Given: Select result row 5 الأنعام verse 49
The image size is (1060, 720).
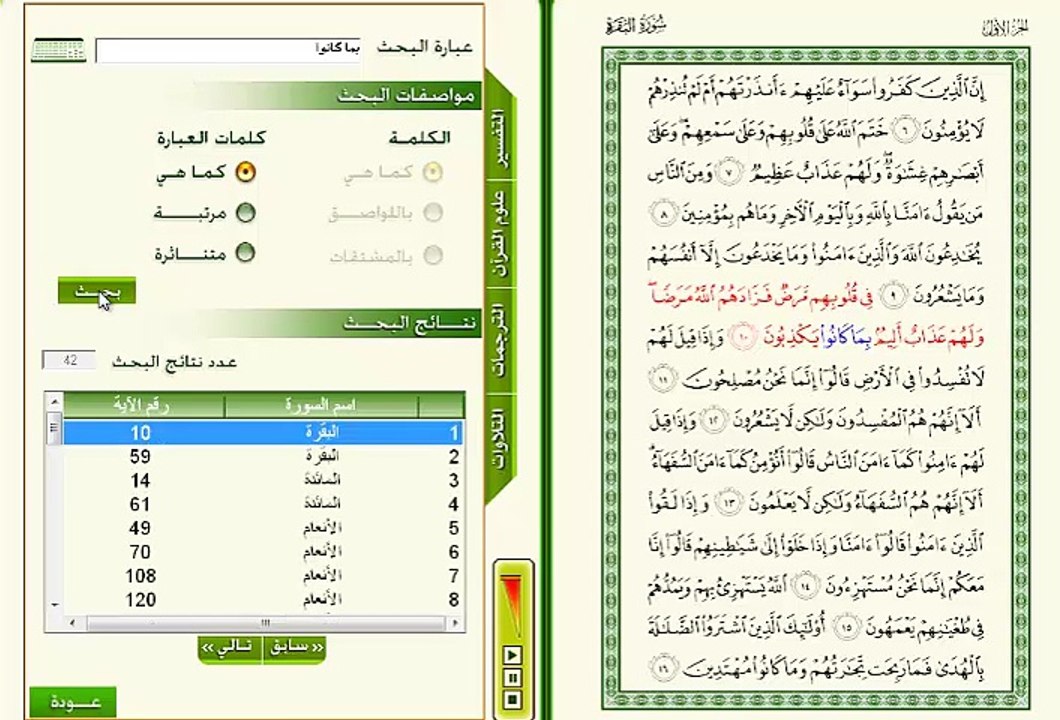Looking at the screenshot, I should (264, 528).
